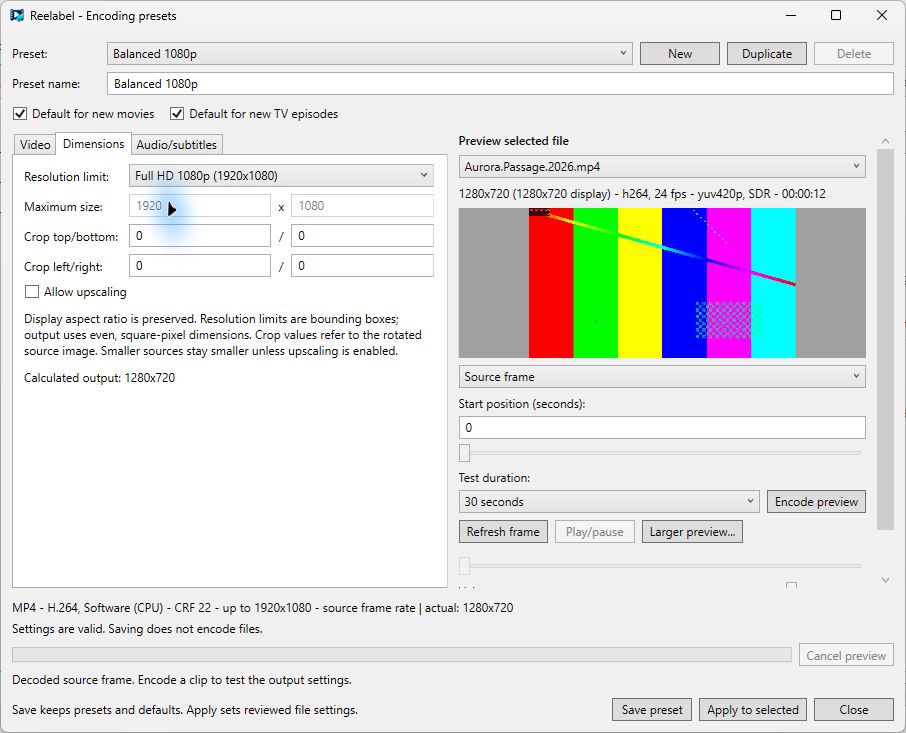
Task: Click the preview panel scroll up arrow
Action: [885, 141]
